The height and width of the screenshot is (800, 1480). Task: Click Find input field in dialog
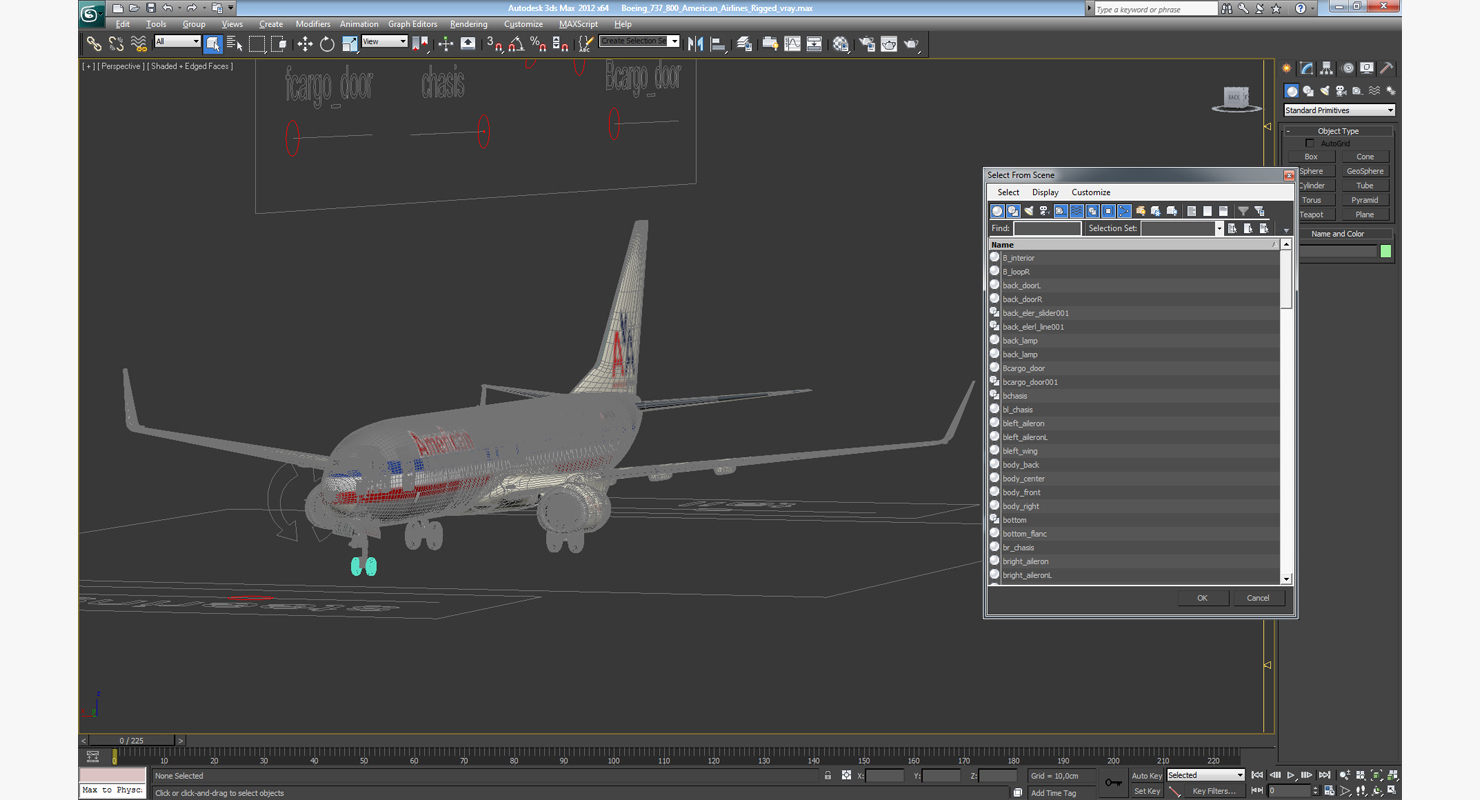click(x=1047, y=228)
